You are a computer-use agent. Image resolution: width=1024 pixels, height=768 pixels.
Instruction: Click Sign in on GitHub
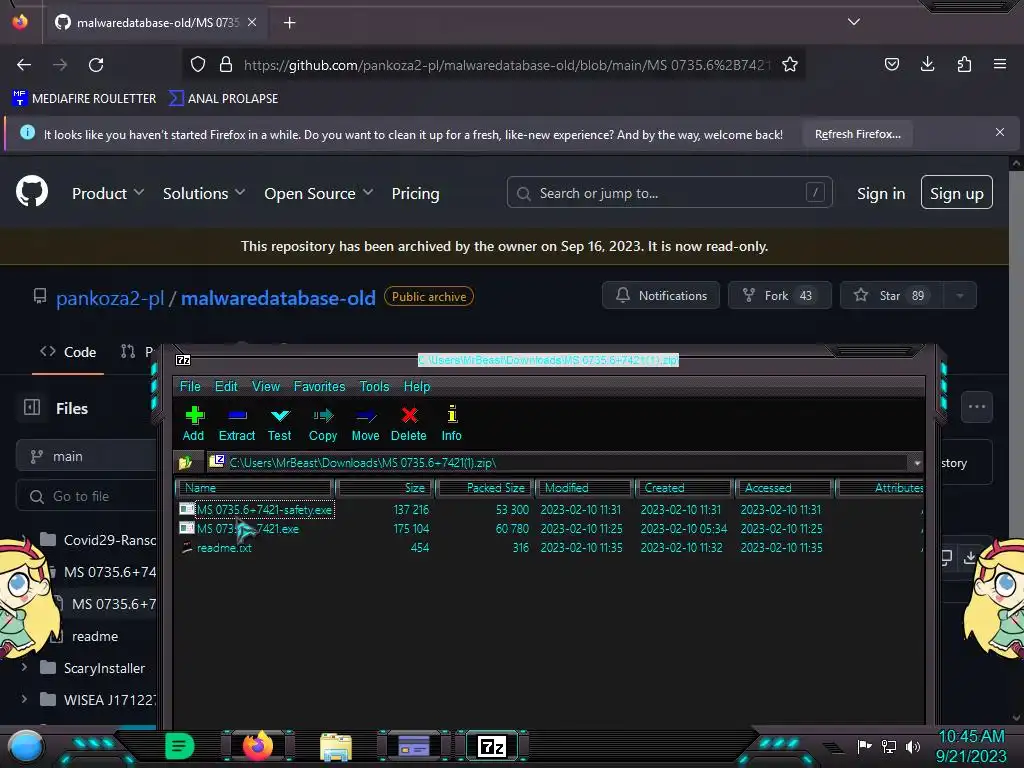click(881, 193)
